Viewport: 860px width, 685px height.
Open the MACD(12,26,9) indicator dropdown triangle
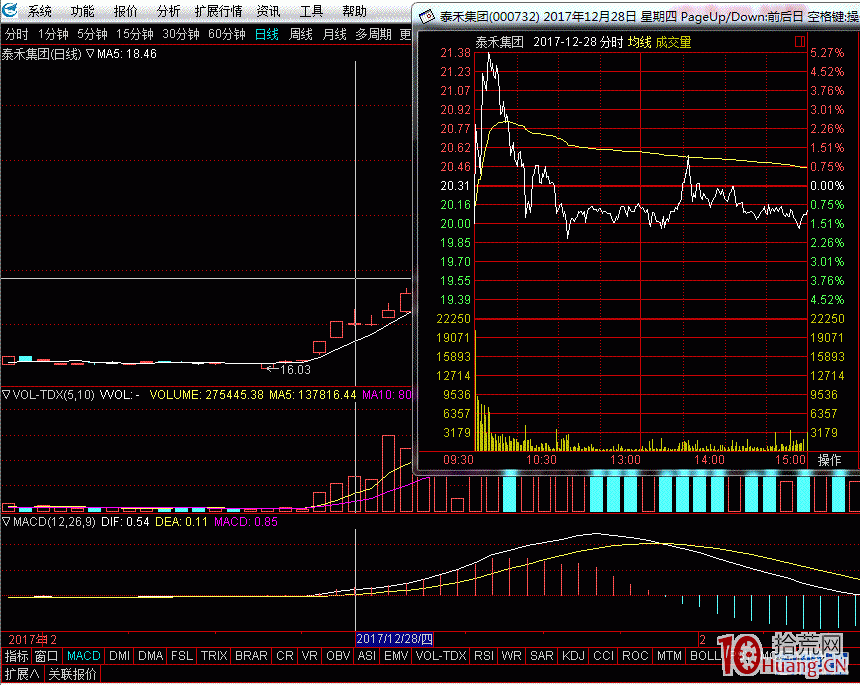pos(6,522)
